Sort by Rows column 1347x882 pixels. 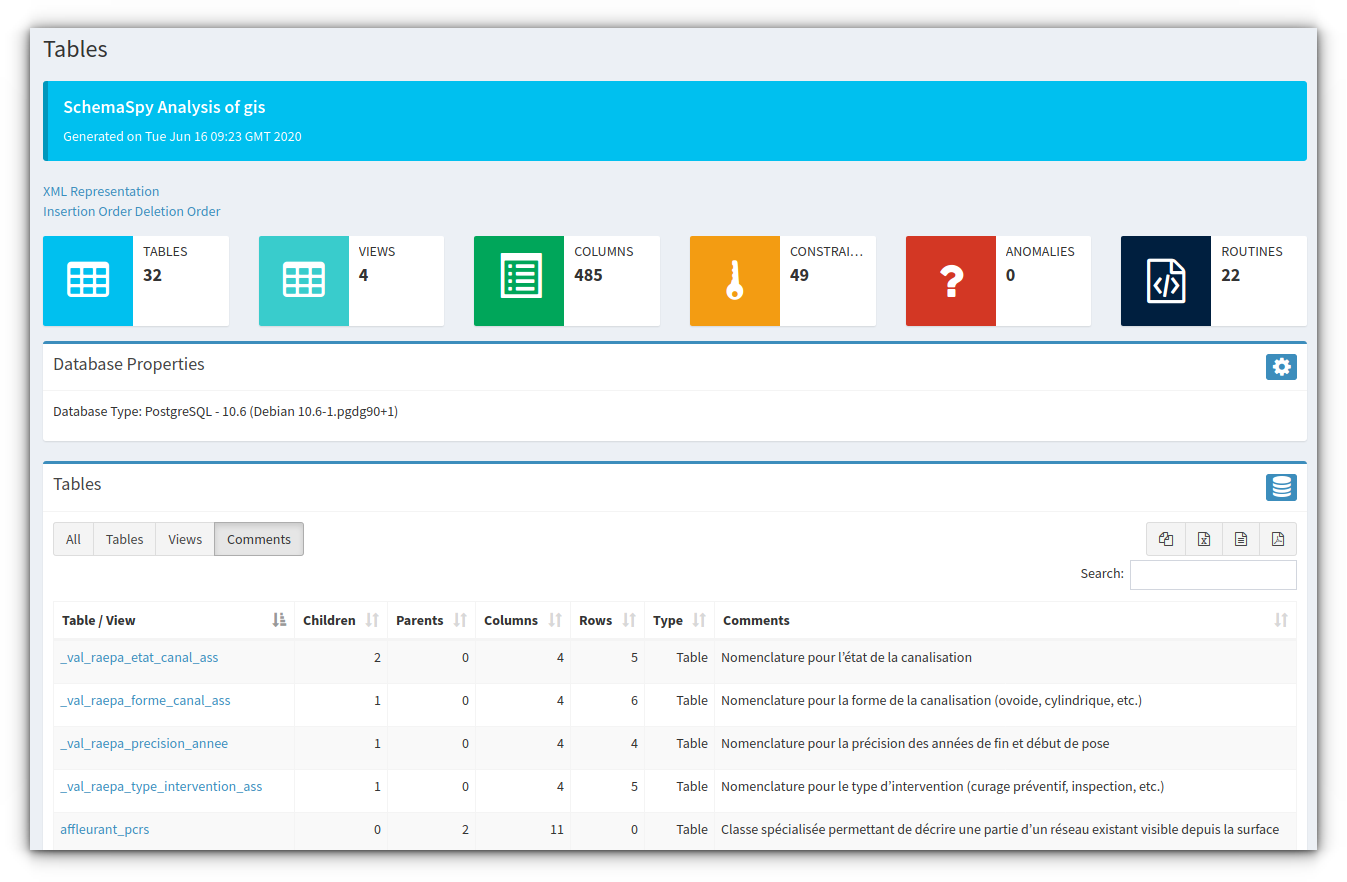[608, 620]
